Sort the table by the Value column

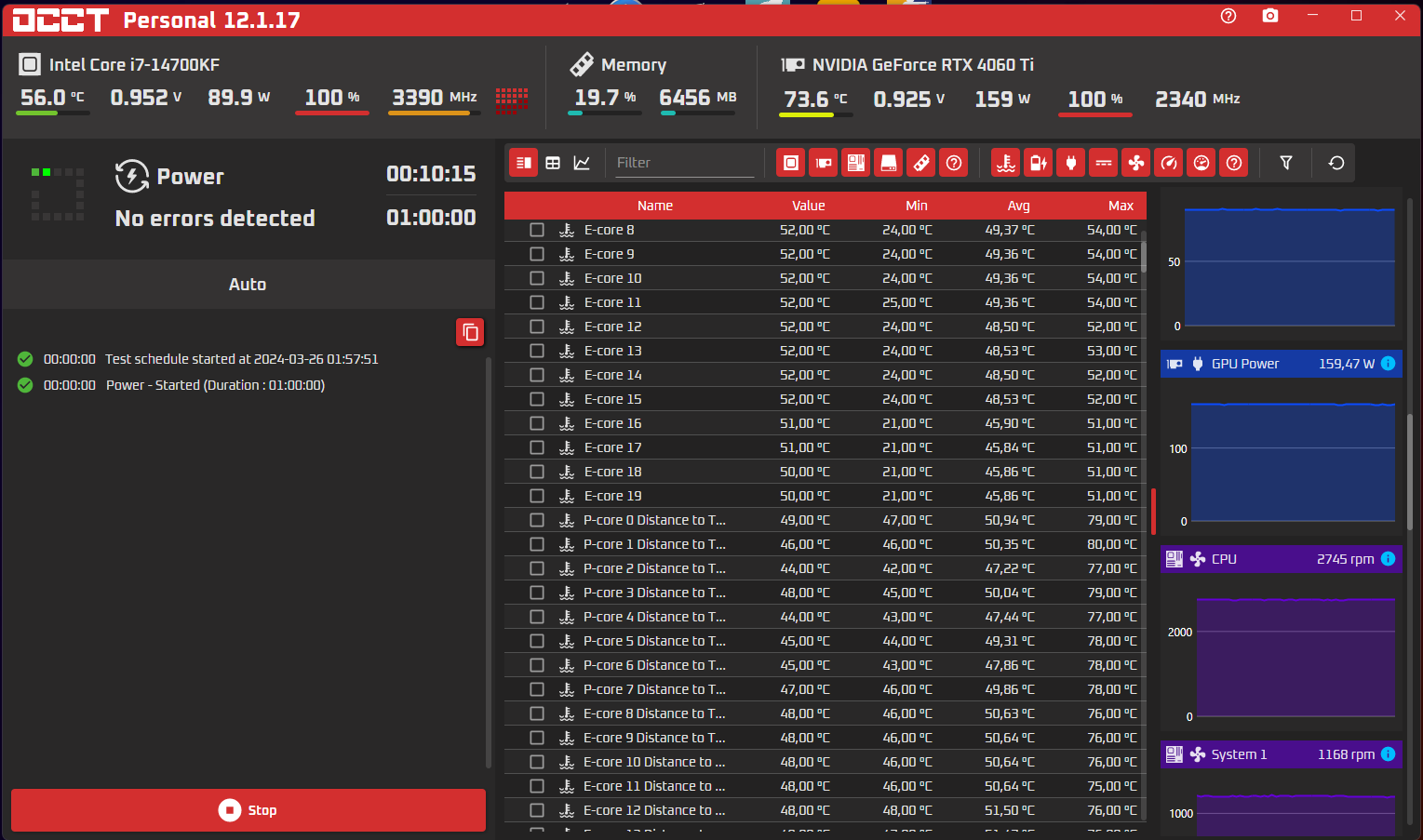click(809, 206)
